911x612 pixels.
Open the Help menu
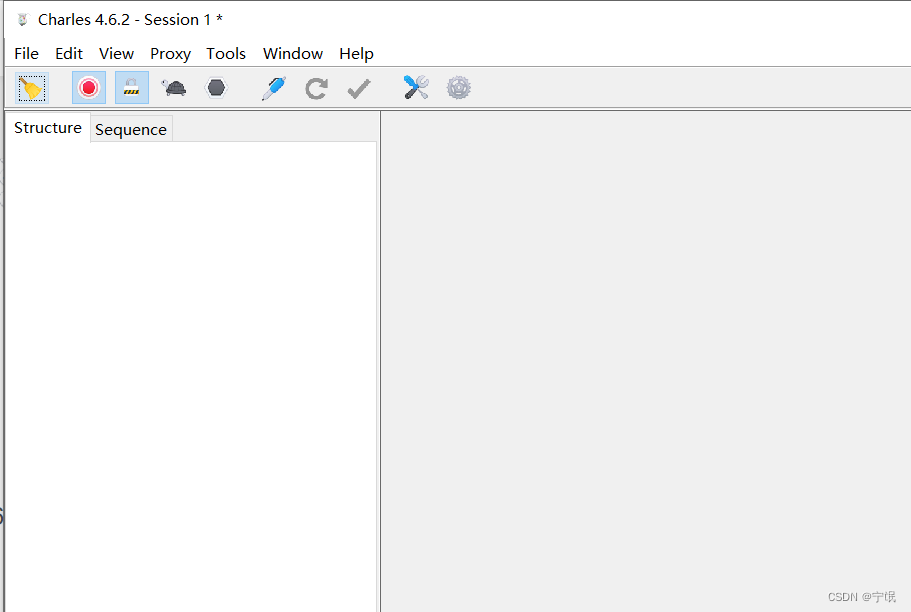[x=357, y=53]
